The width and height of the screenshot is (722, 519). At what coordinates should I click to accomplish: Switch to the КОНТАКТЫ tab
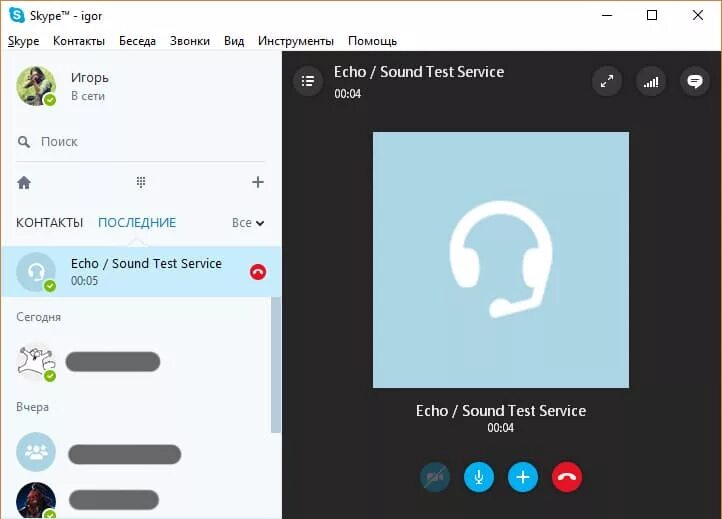click(49, 223)
